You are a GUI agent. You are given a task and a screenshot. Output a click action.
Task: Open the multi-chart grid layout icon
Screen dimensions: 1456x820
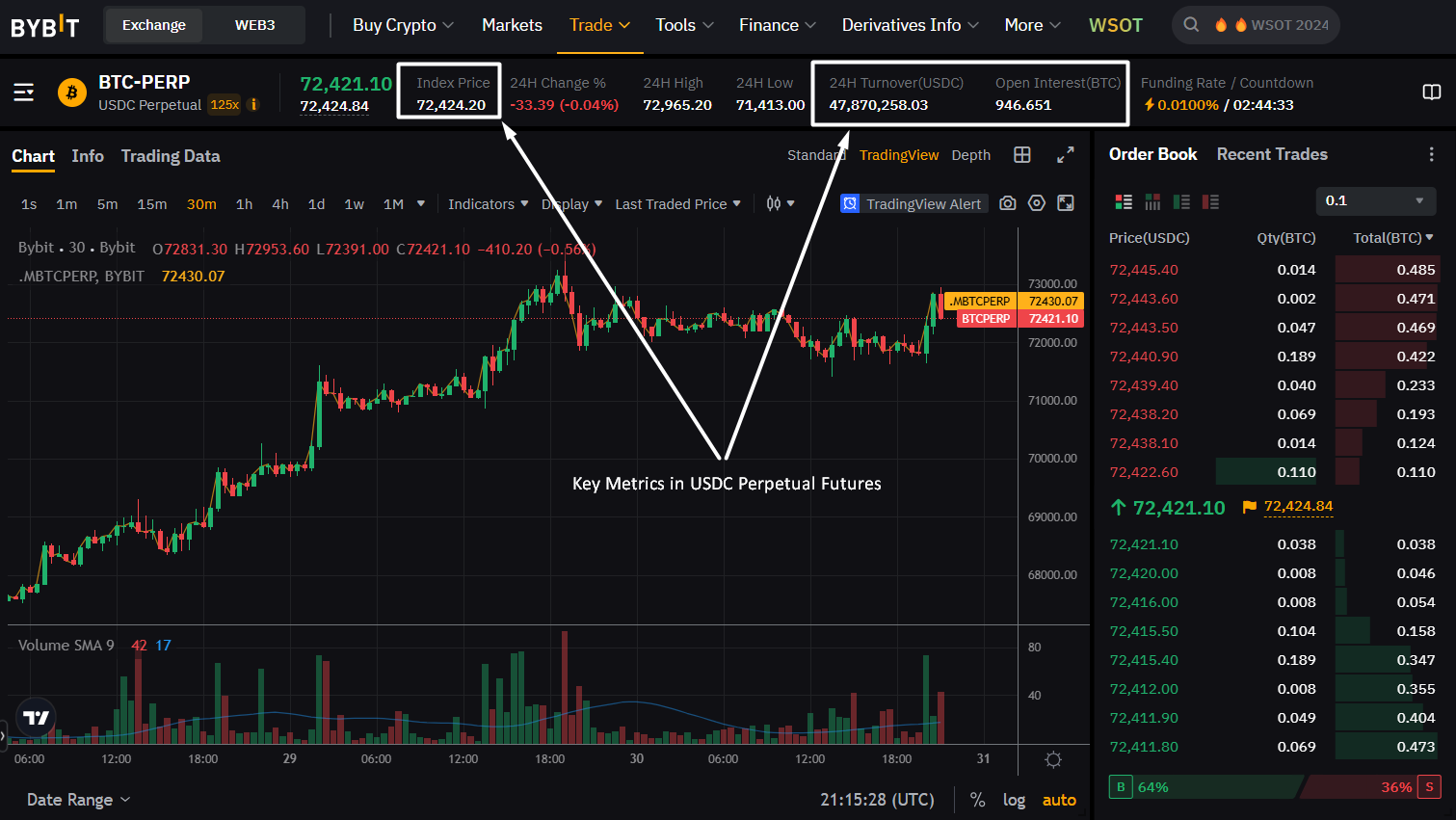[1022, 155]
